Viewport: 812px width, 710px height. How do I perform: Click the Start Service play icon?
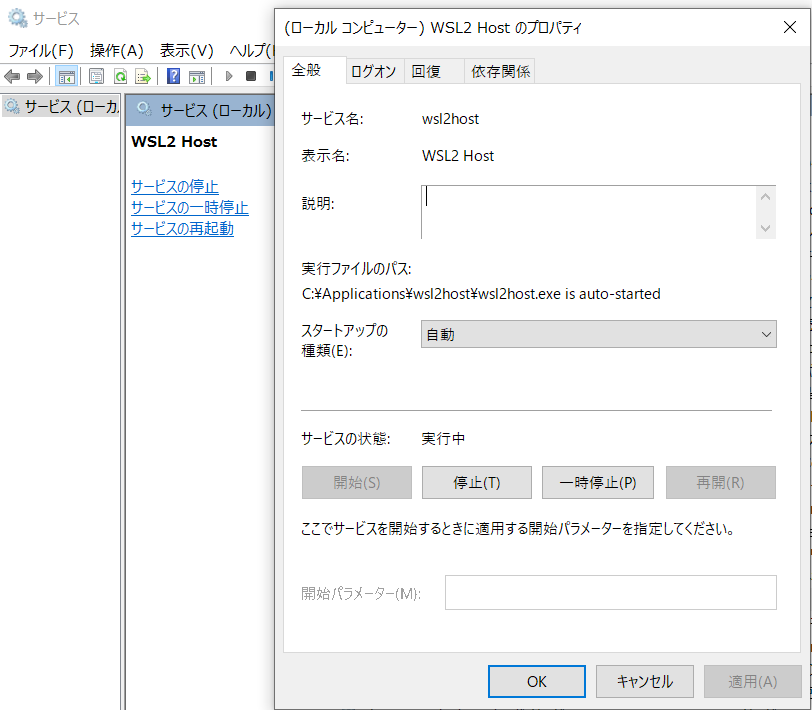pyautogui.click(x=228, y=77)
